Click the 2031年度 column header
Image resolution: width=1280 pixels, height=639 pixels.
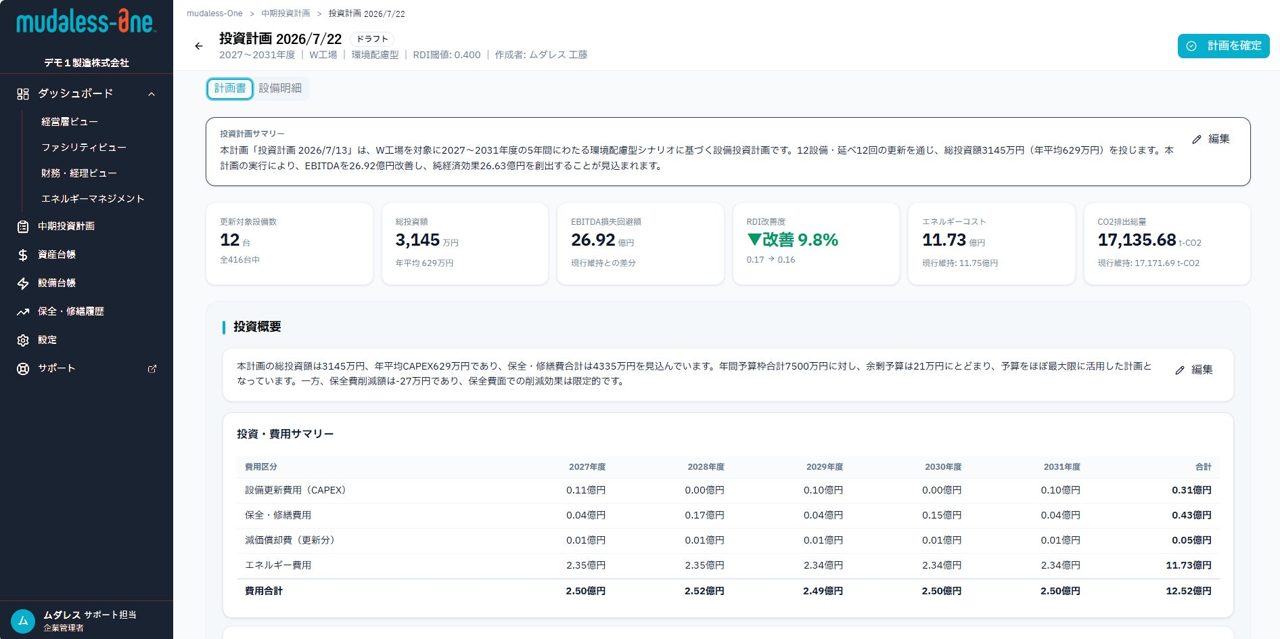point(1062,467)
